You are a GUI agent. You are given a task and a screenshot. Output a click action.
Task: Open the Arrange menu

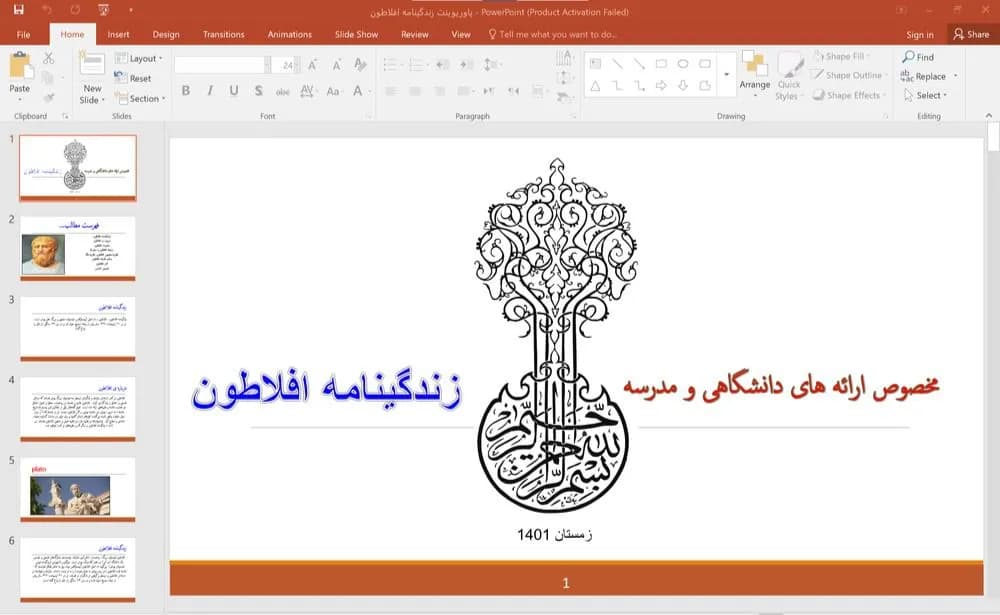coord(755,75)
